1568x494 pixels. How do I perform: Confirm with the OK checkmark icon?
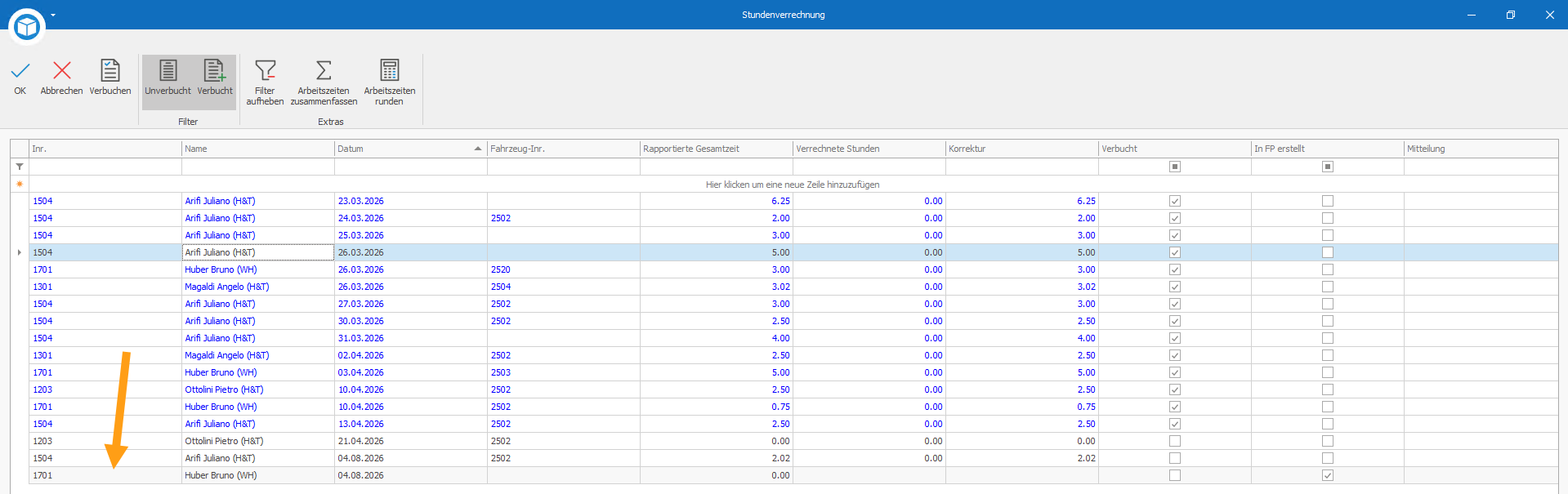20,71
